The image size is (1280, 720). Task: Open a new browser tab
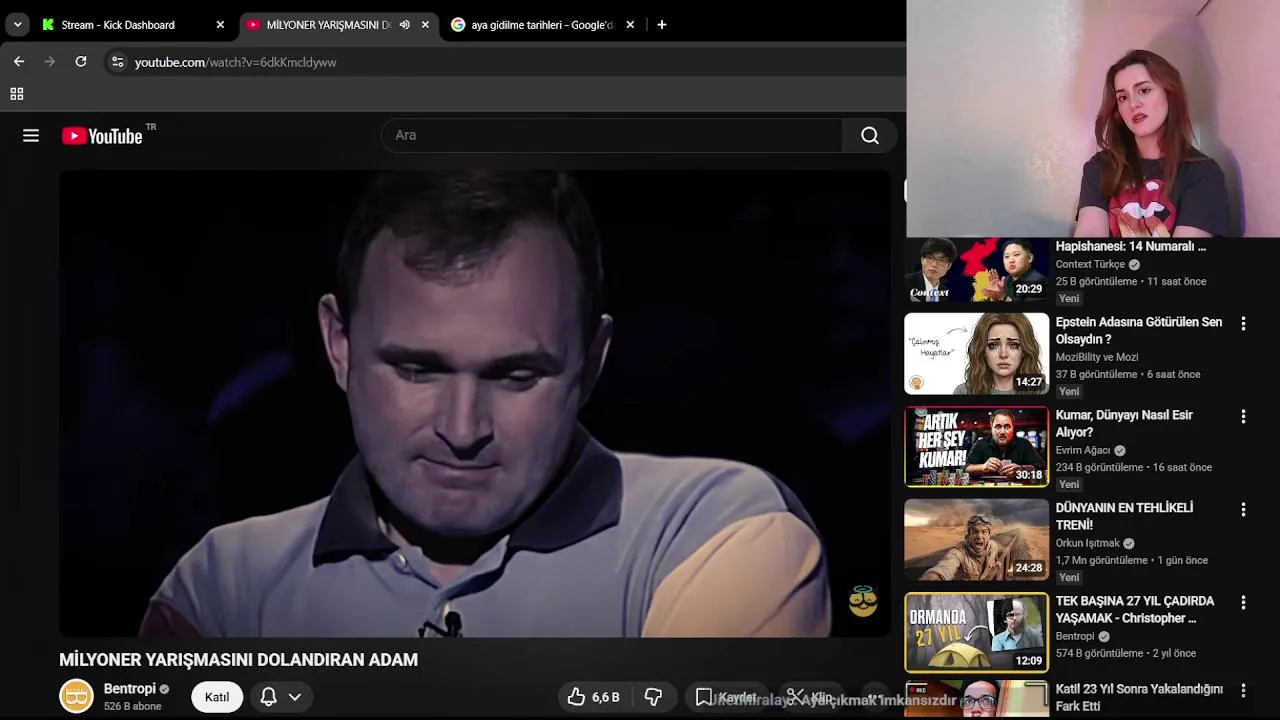click(x=662, y=25)
